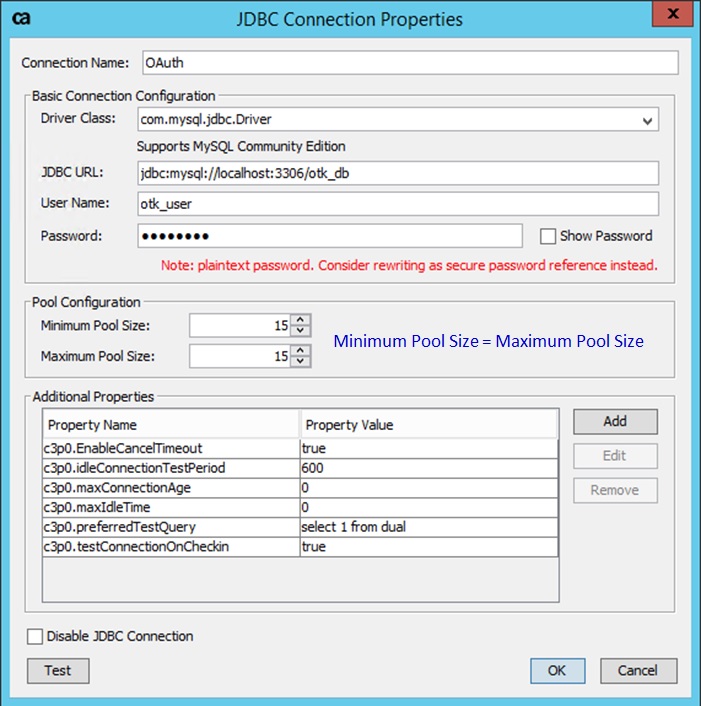Select the User Name input field
This screenshot has width=701, height=706.
(397, 204)
